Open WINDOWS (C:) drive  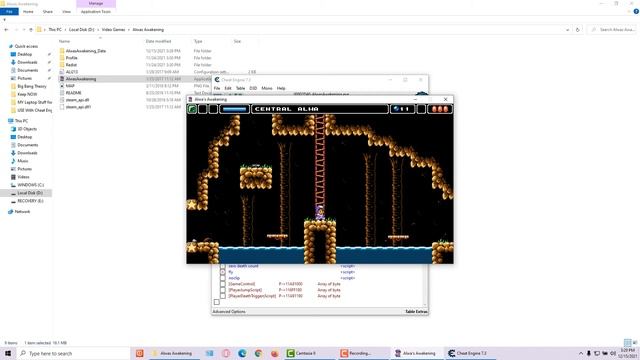click(x=31, y=185)
